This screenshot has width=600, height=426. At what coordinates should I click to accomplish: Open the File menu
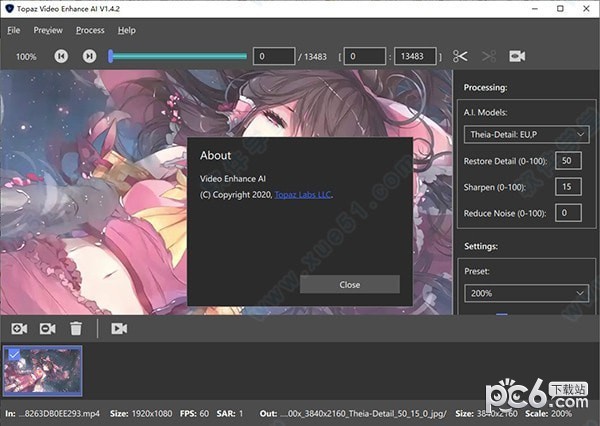(x=13, y=30)
